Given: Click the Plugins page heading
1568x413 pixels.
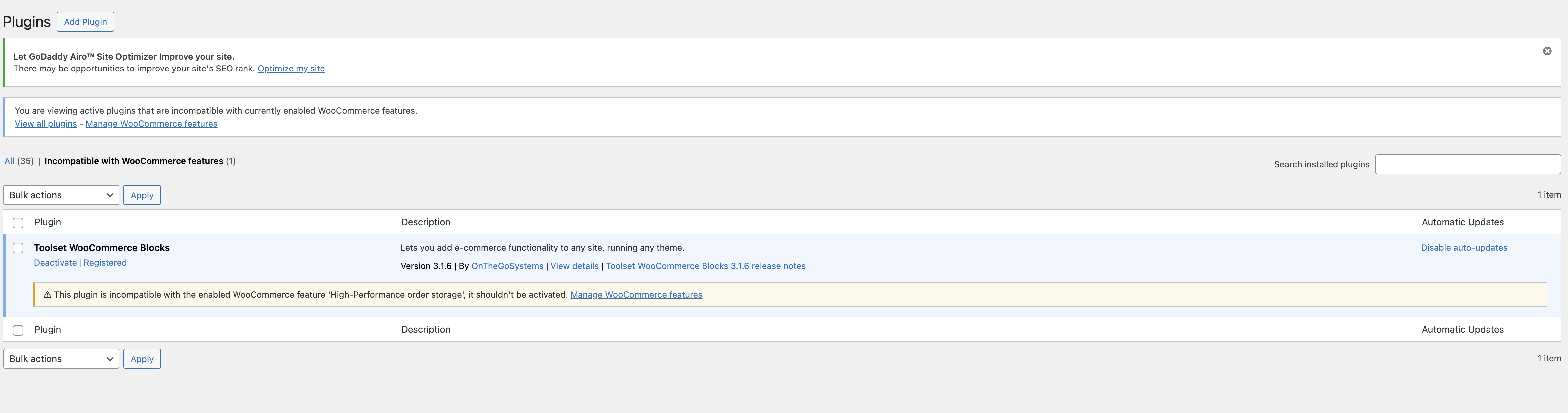Looking at the screenshot, I should click(x=27, y=22).
